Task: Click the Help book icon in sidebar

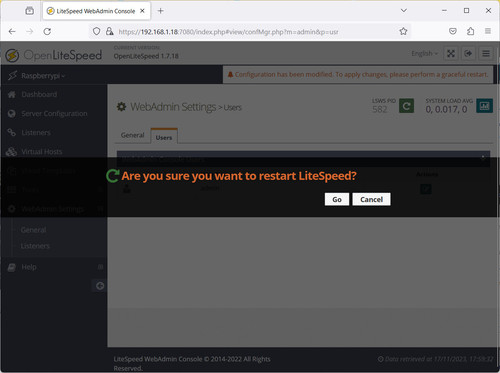Action: point(12,267)
